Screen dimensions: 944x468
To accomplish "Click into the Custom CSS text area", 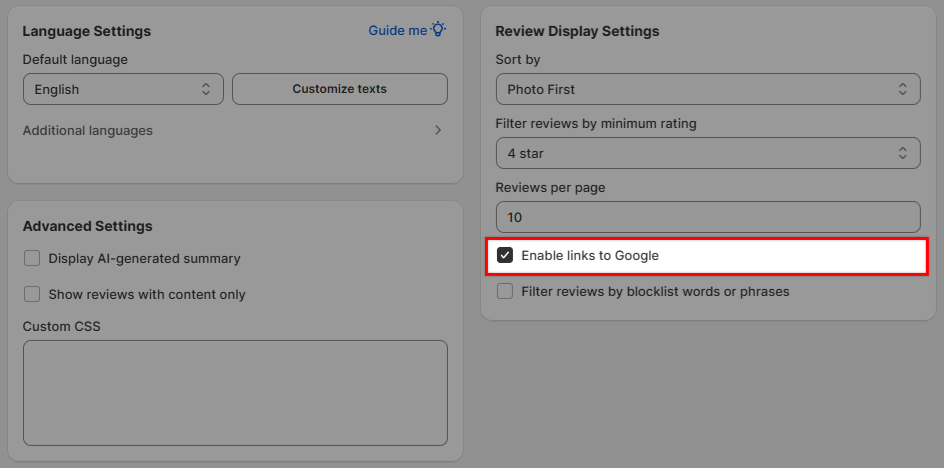I will (x=235, y=392).
